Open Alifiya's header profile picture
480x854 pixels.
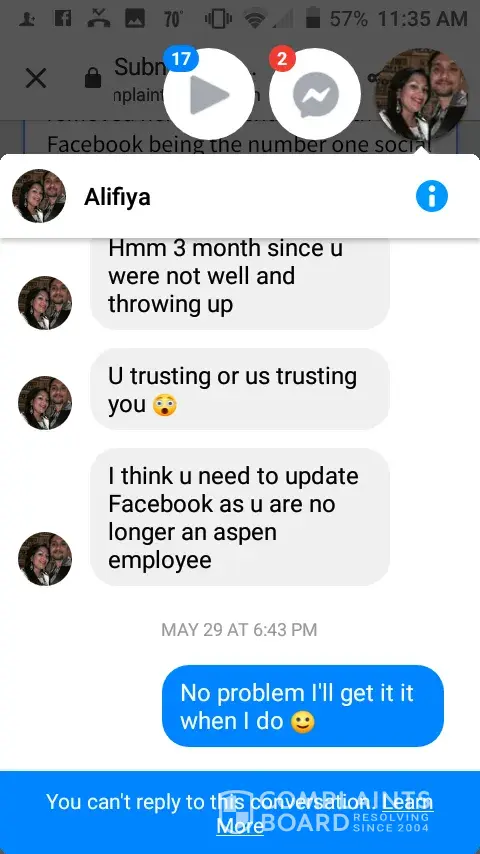point(39,196)
